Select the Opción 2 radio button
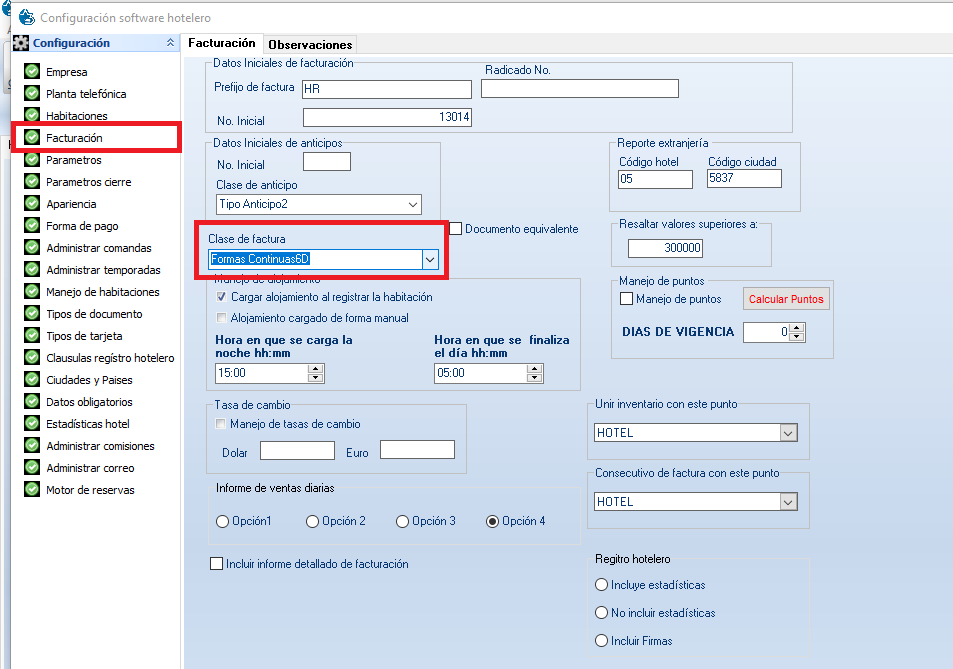Viewport: 953px width, 669px height. click(313, 521)
